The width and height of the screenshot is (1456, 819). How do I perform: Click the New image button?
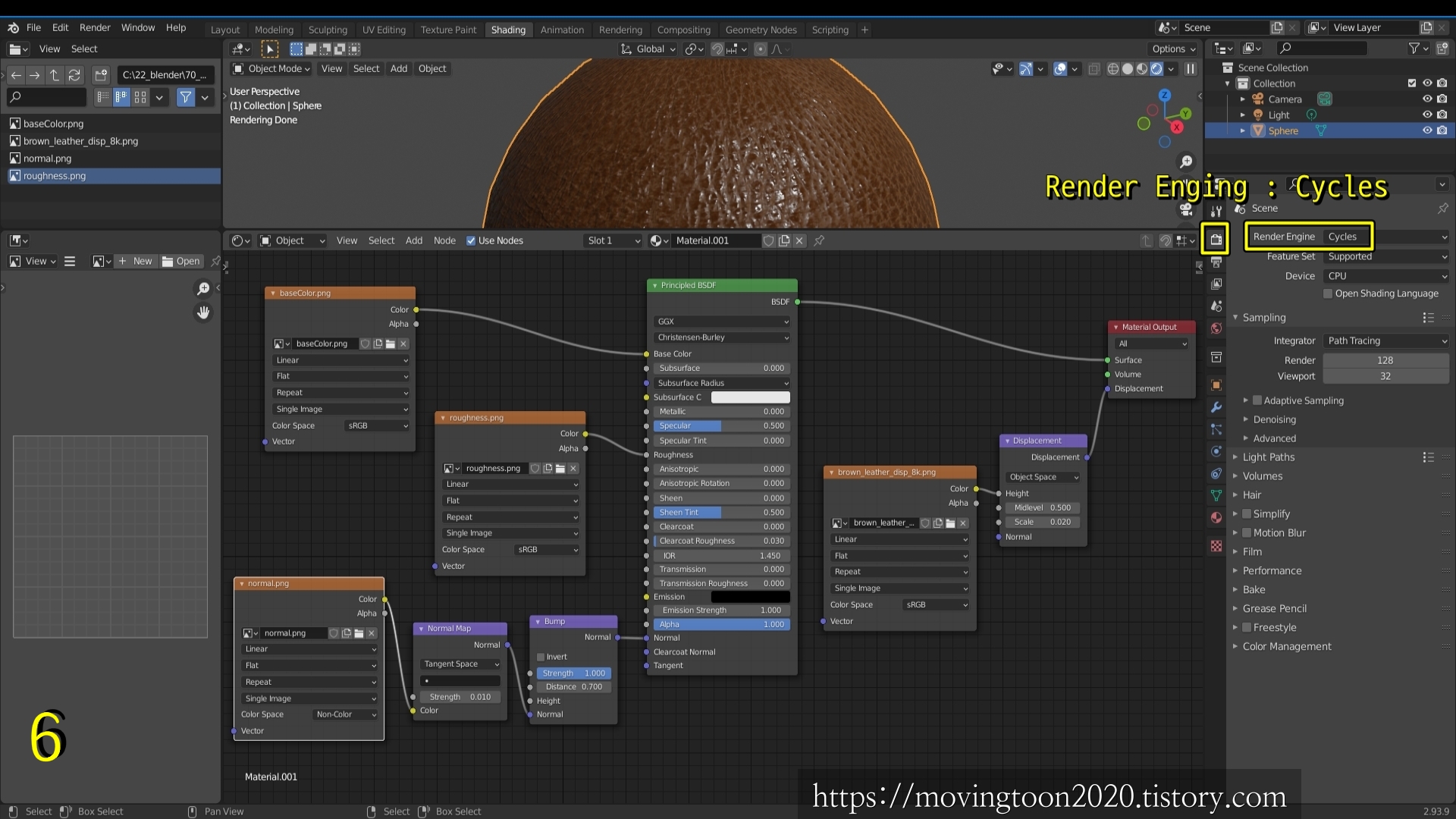click(x=136, y=261)
